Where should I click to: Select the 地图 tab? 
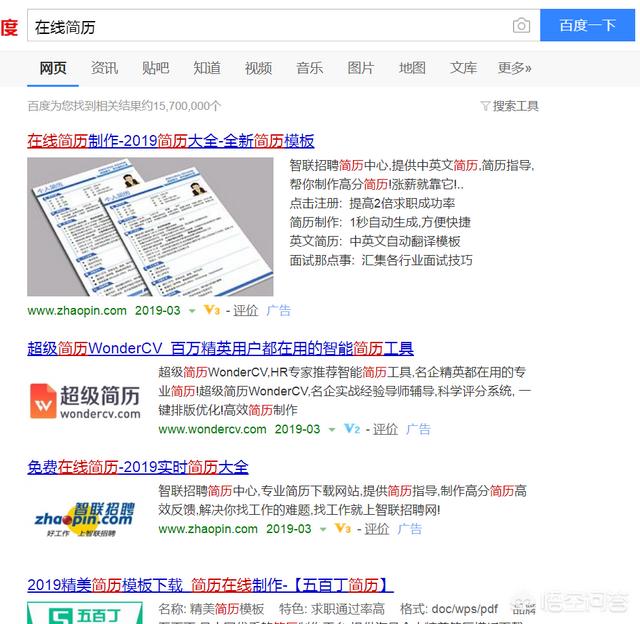tap(412, 68)
